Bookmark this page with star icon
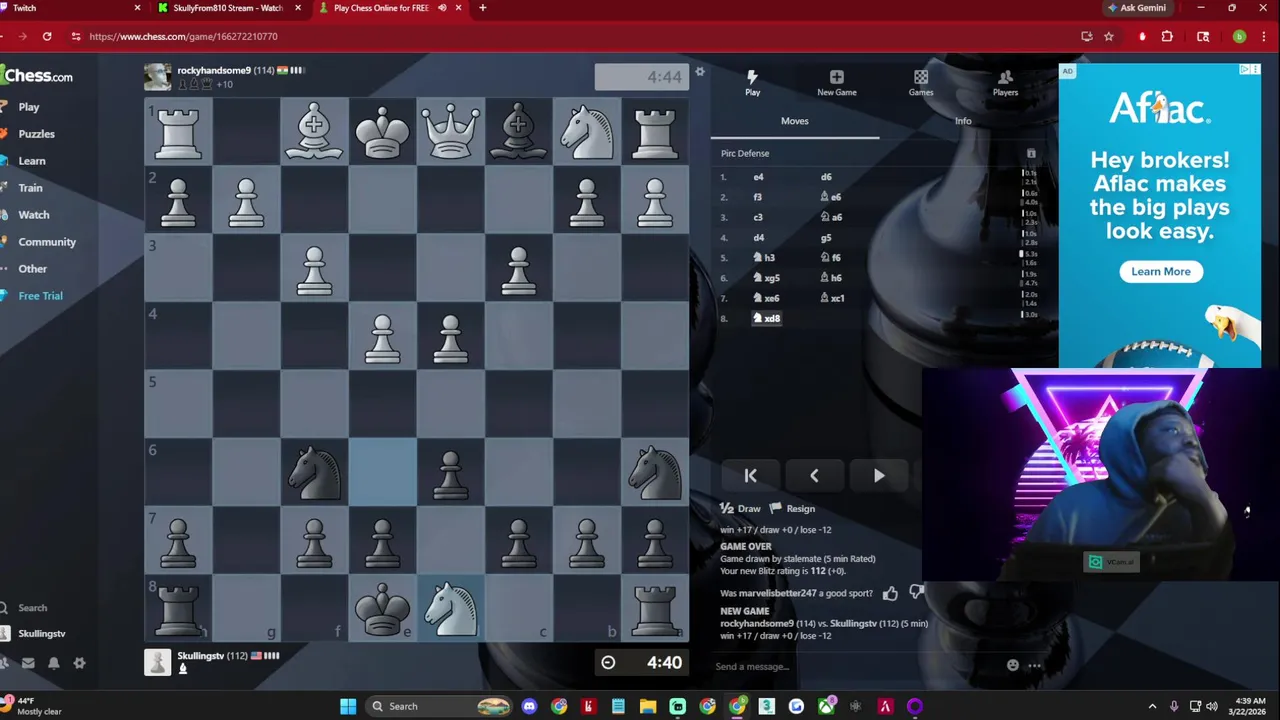Image resolution: width=1280 pixels, height=720 pixels. click(x=1108, y=36)
